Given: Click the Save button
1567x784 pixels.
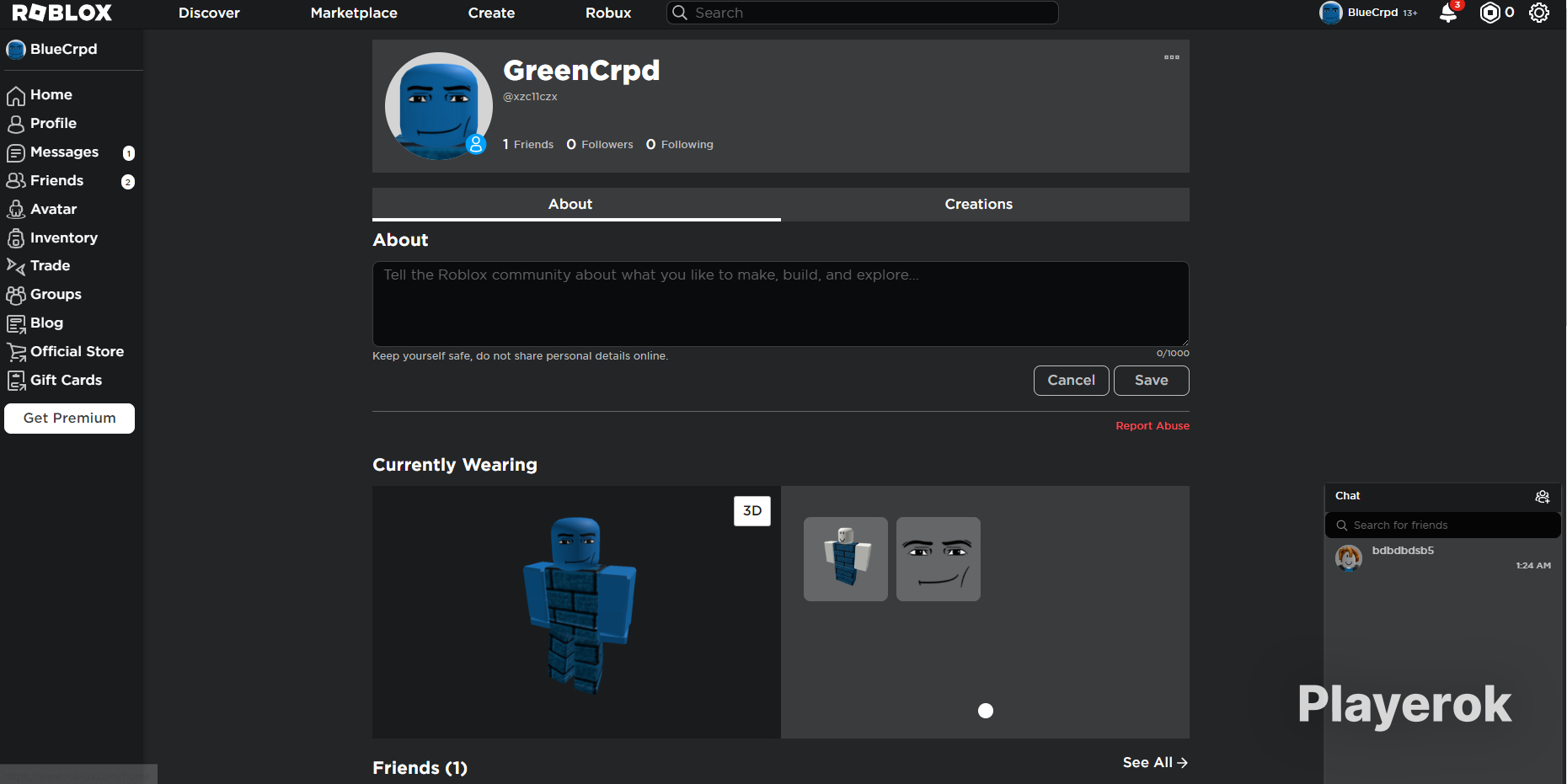Looking at the screenshot, I should click(1152, 381).
